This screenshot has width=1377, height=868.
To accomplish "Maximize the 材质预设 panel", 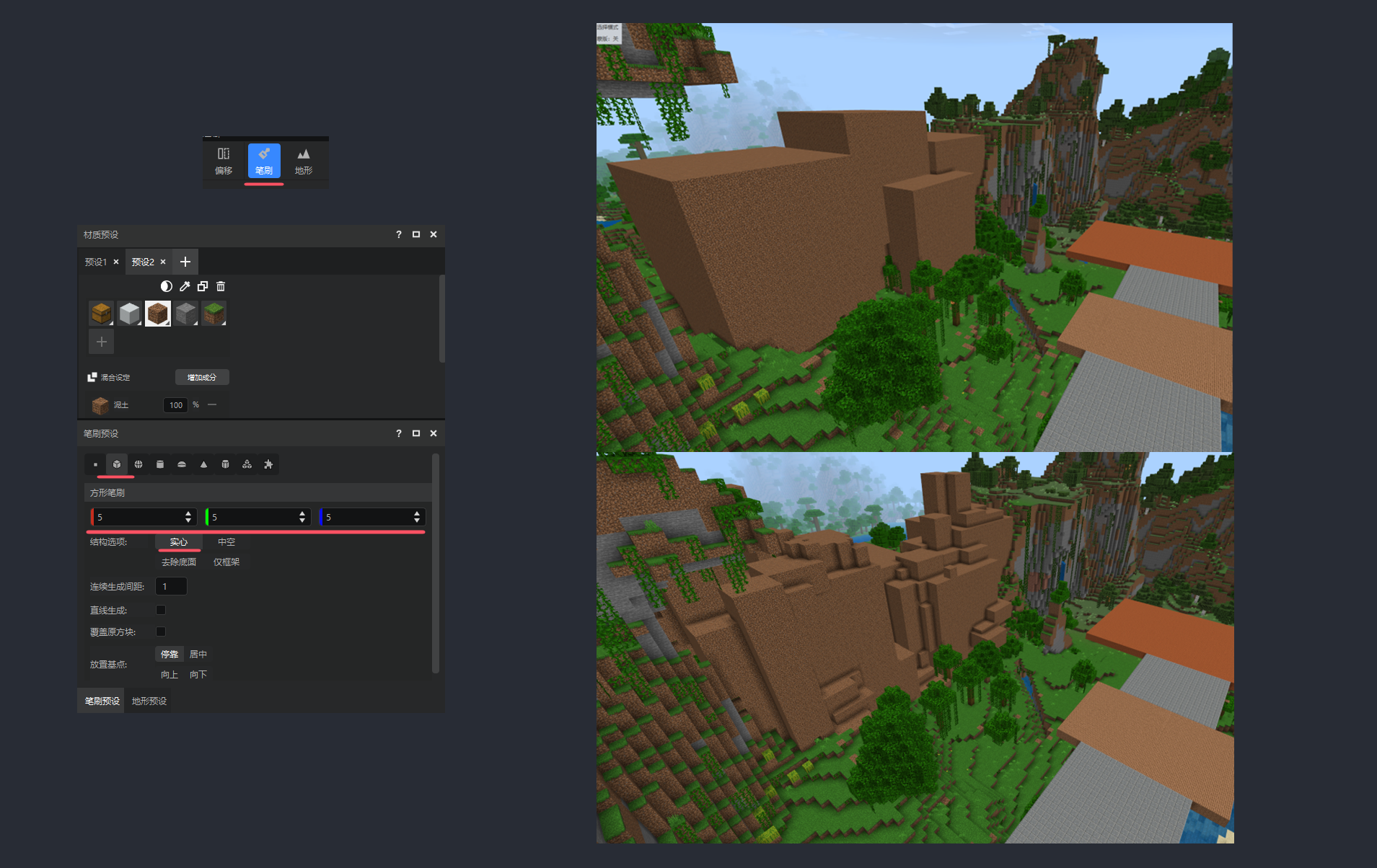I will tap(416, 234).
